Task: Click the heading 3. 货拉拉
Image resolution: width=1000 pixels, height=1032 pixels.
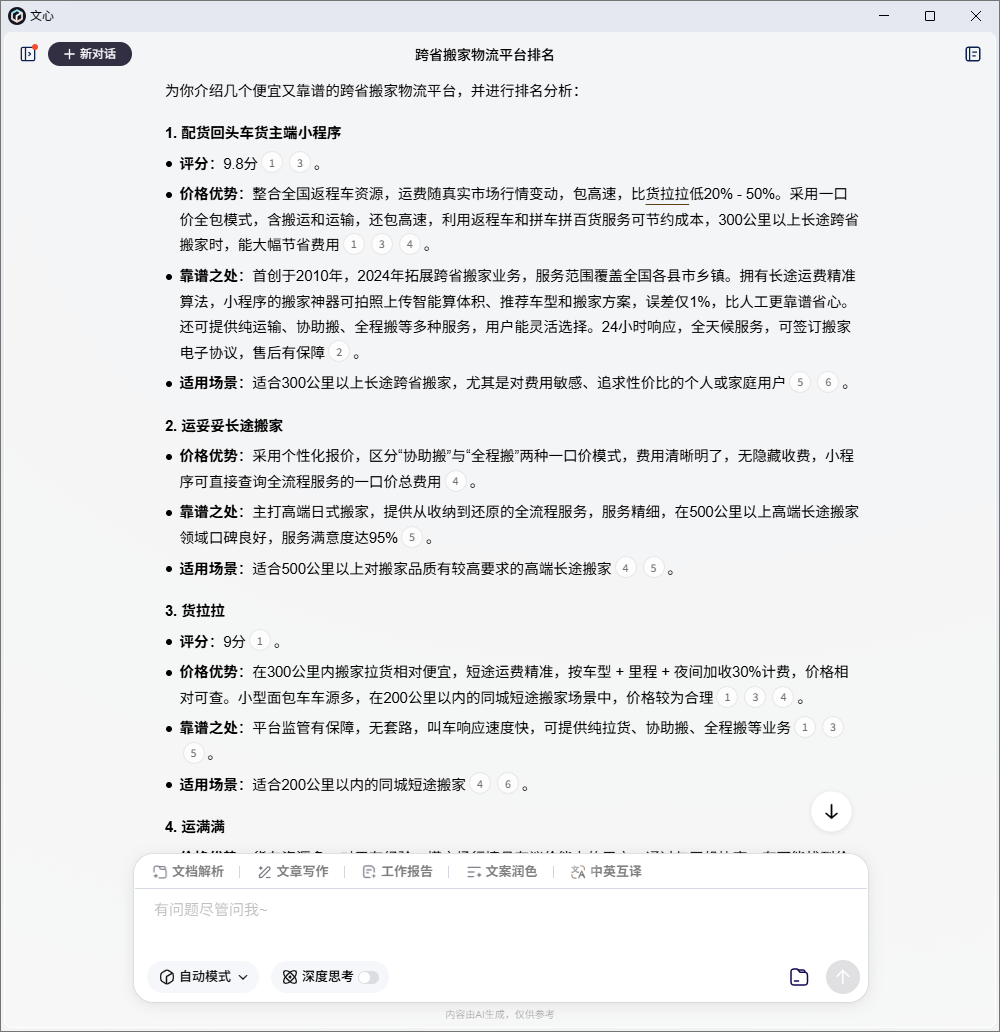Action: 195,611
